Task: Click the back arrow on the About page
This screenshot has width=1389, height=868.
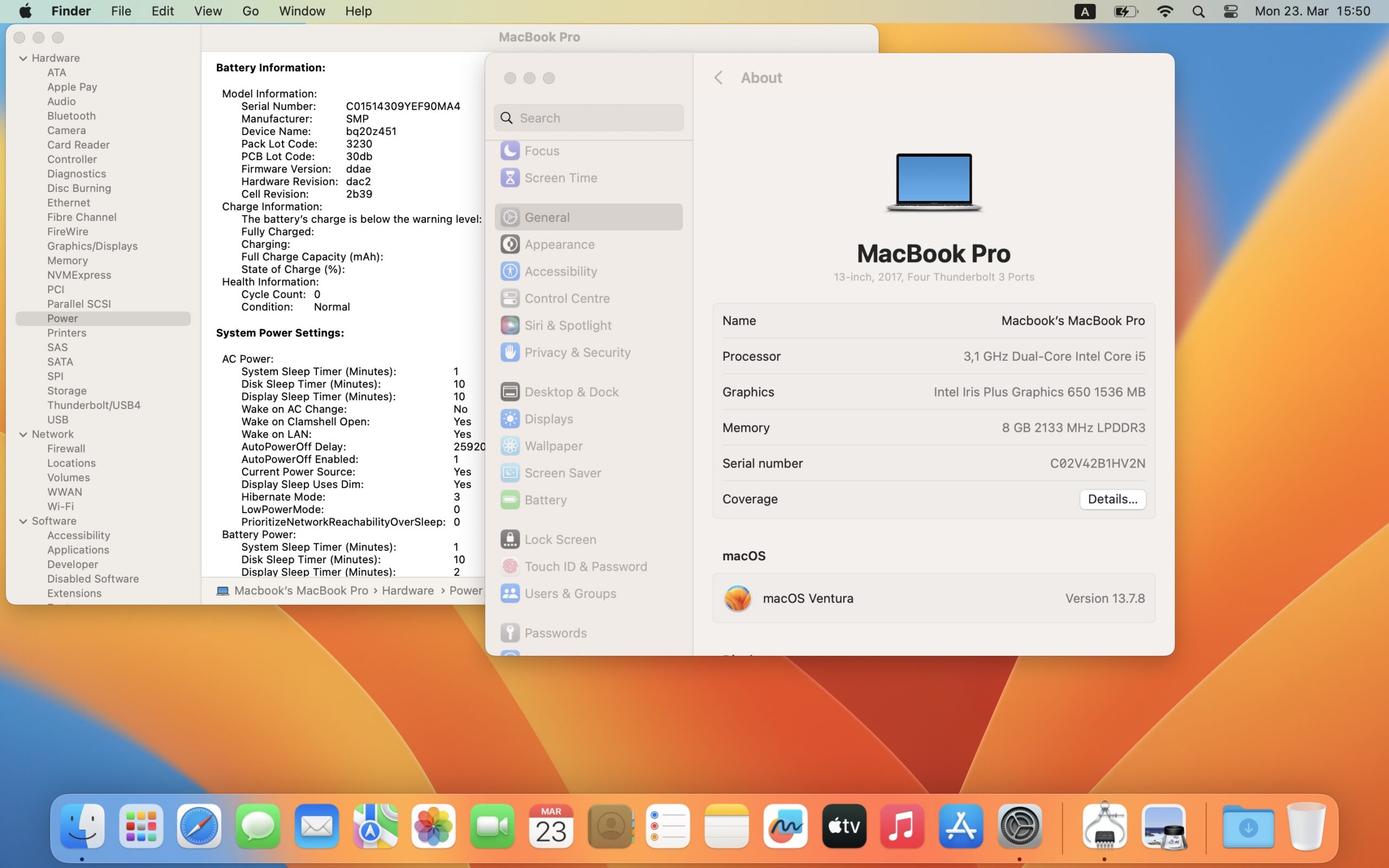Action: pos(718,78)
